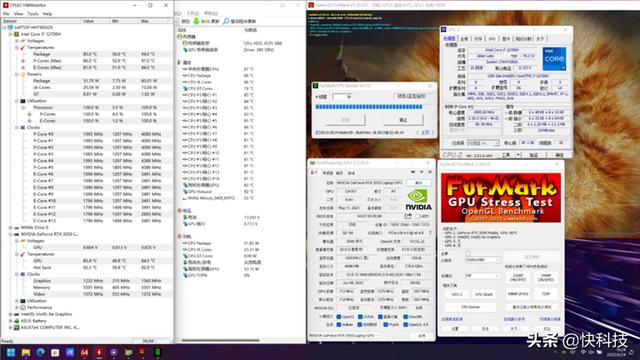Enable the fullscreen checkbox in FurMark
640x360 pixels.
[468, 253]
